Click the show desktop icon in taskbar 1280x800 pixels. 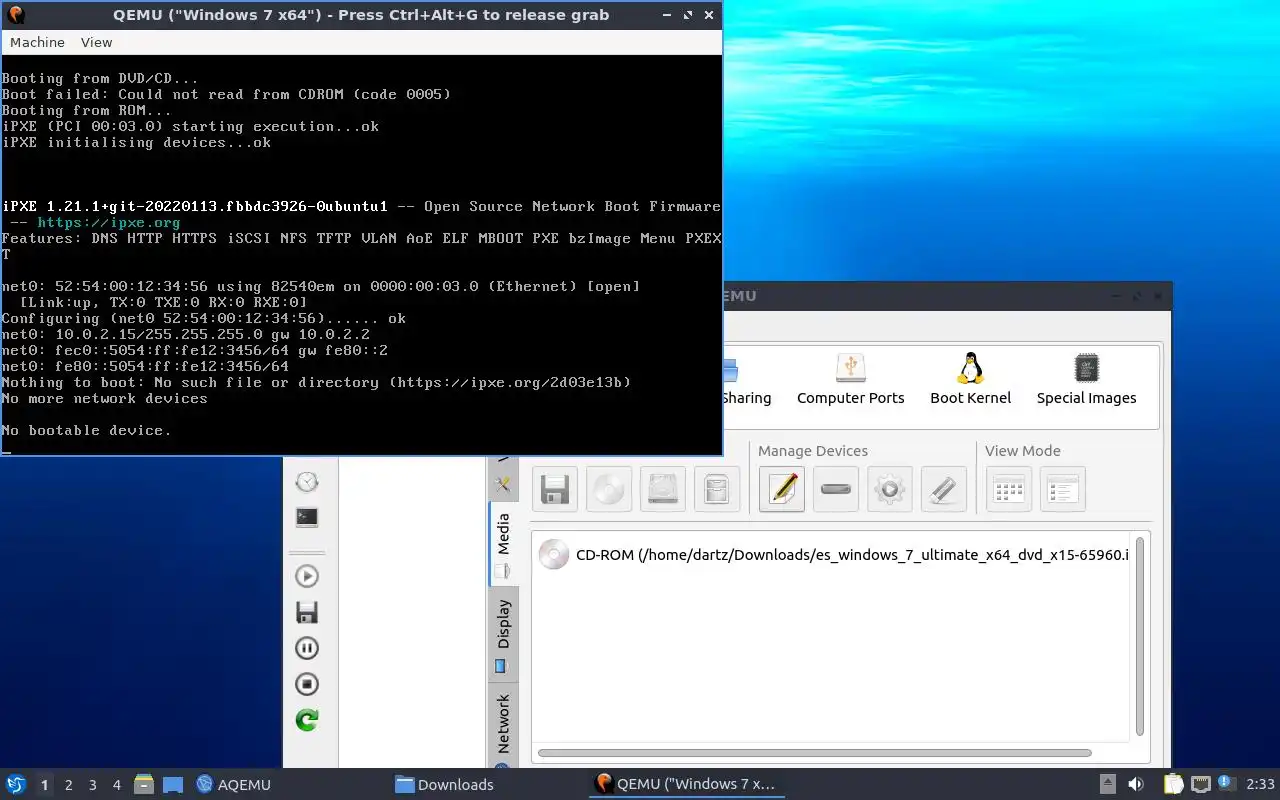click(x=172, y=784)
